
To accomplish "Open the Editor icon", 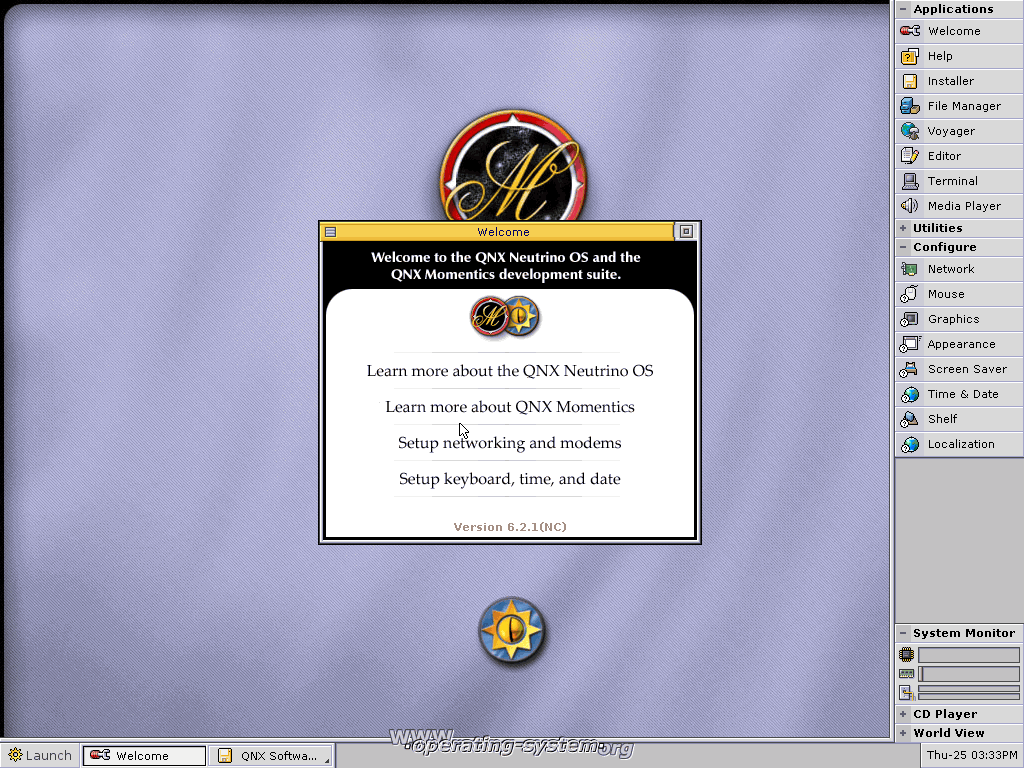I will 910,155.
